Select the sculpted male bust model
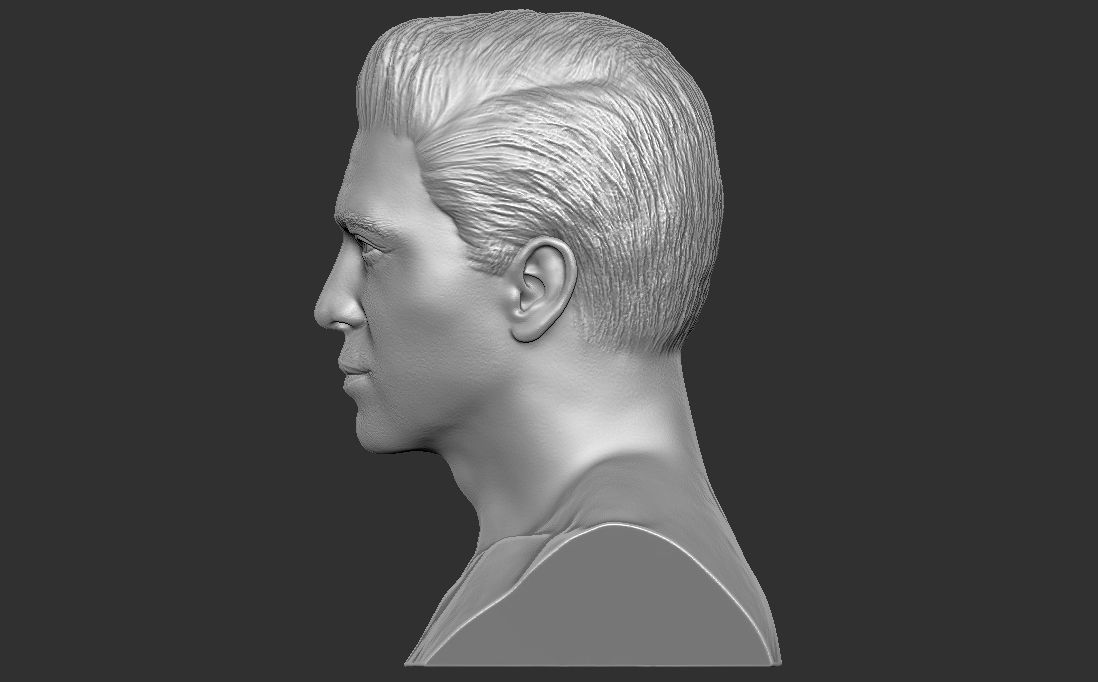 546,337
